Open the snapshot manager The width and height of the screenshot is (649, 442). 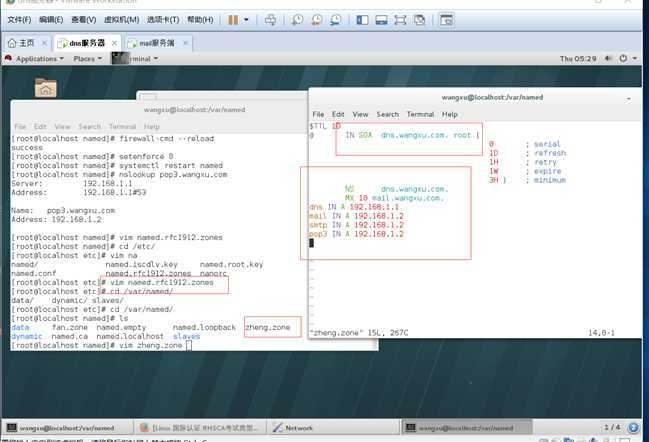tap(336, 20)
